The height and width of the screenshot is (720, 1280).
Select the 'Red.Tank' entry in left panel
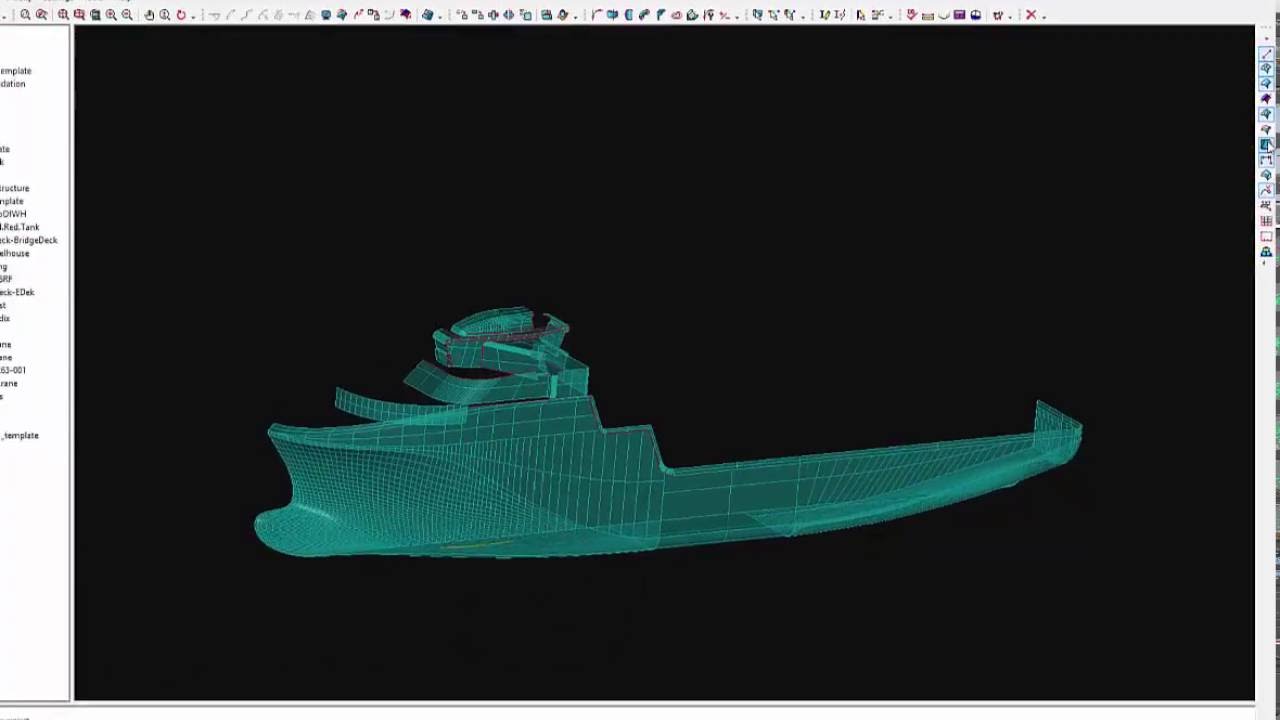click(20, 227)
